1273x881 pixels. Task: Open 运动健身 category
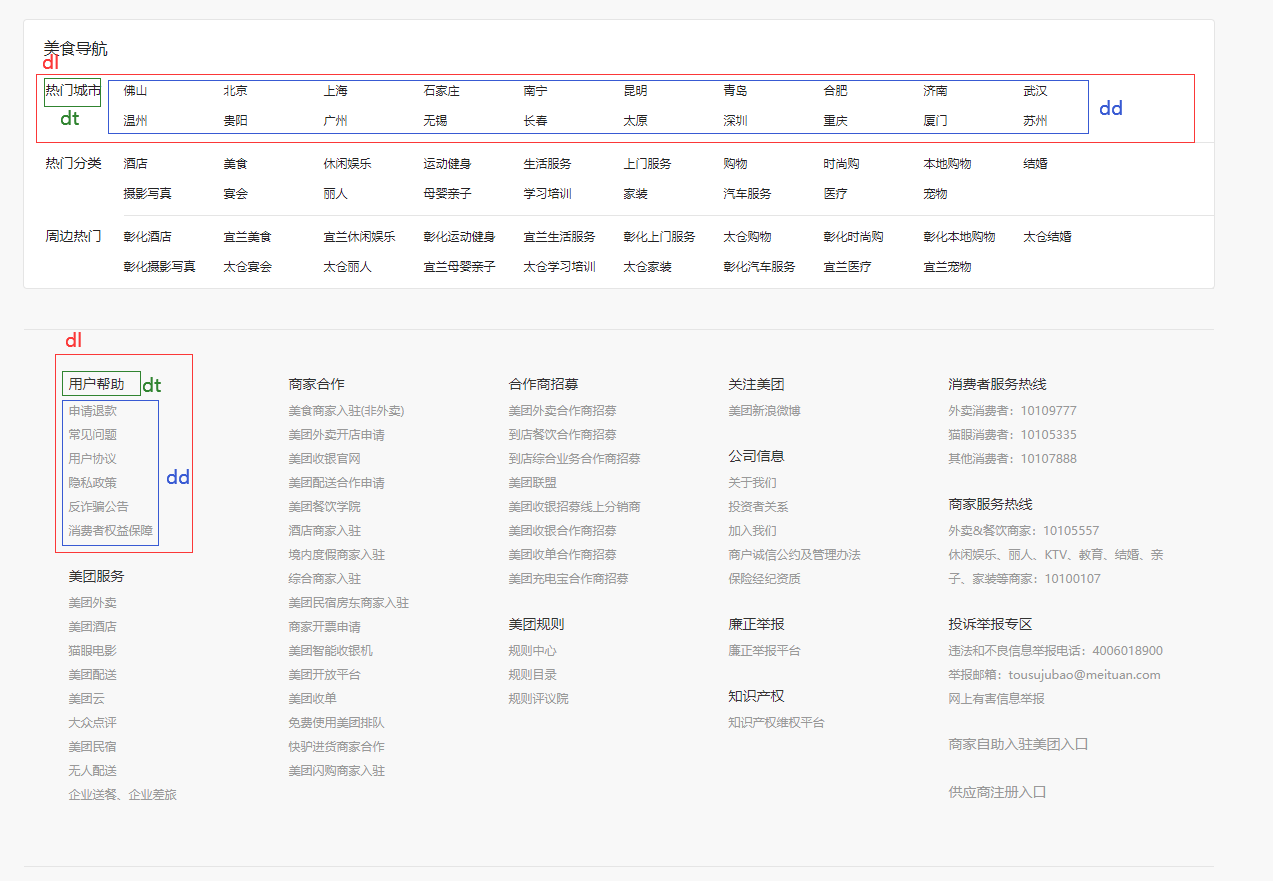[447, 164]
